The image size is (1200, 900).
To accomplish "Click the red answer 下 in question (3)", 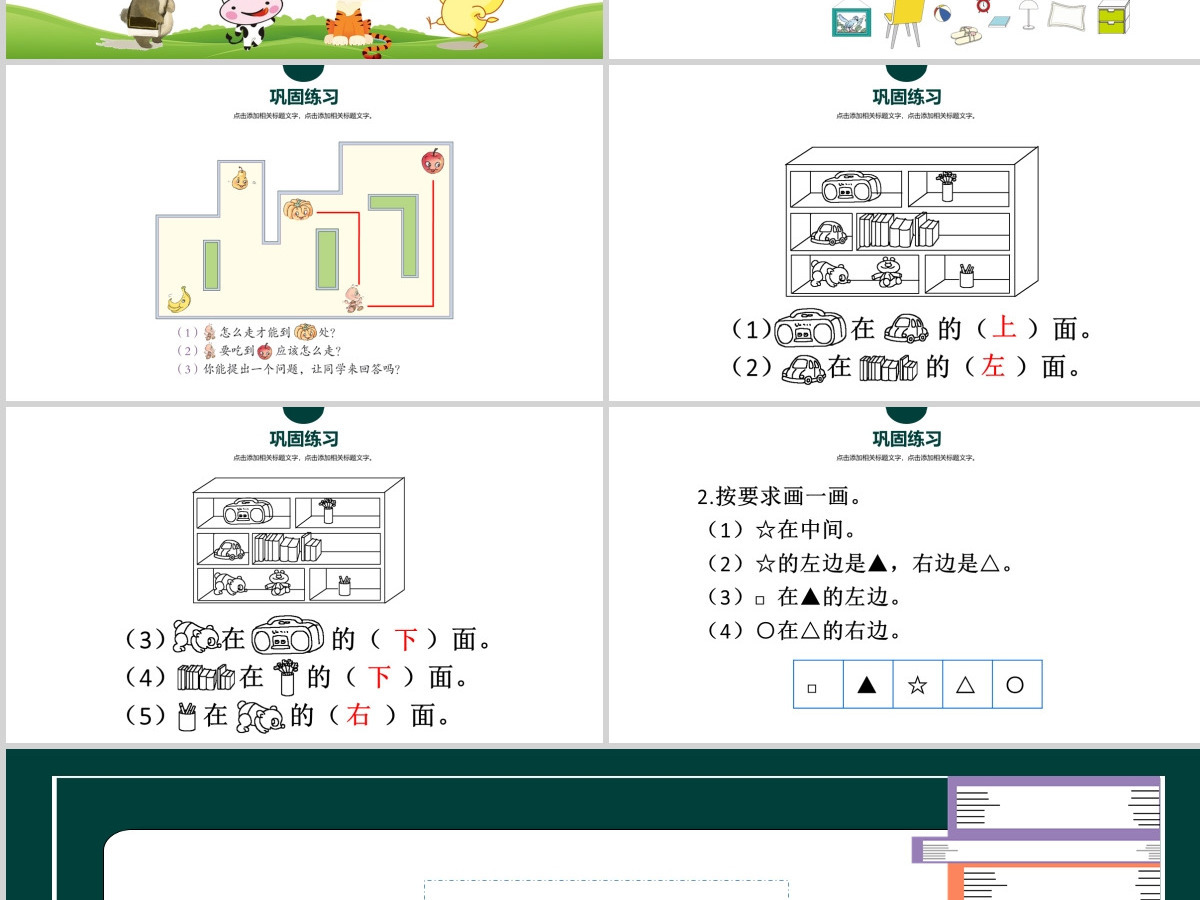I will pos(405,639).
